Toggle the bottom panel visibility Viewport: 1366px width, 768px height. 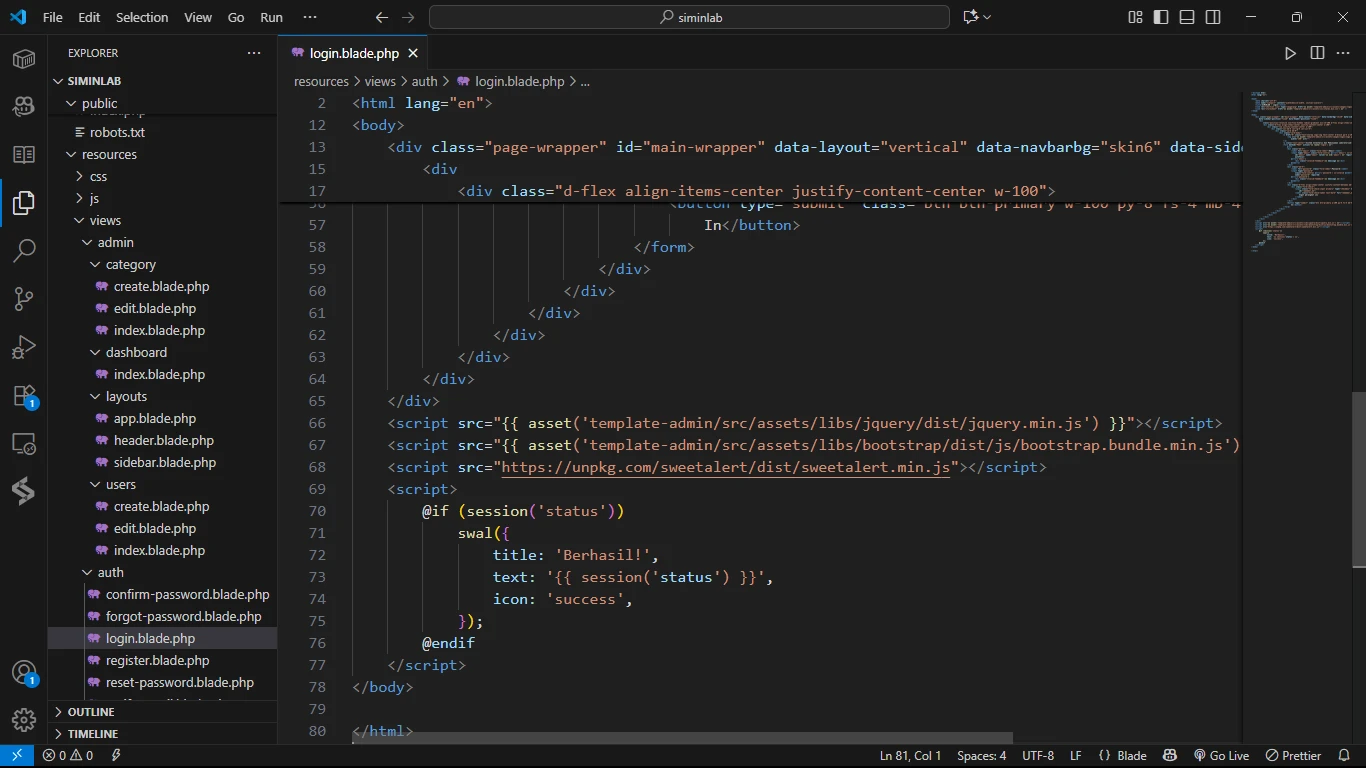click(x=1187, y=17)
